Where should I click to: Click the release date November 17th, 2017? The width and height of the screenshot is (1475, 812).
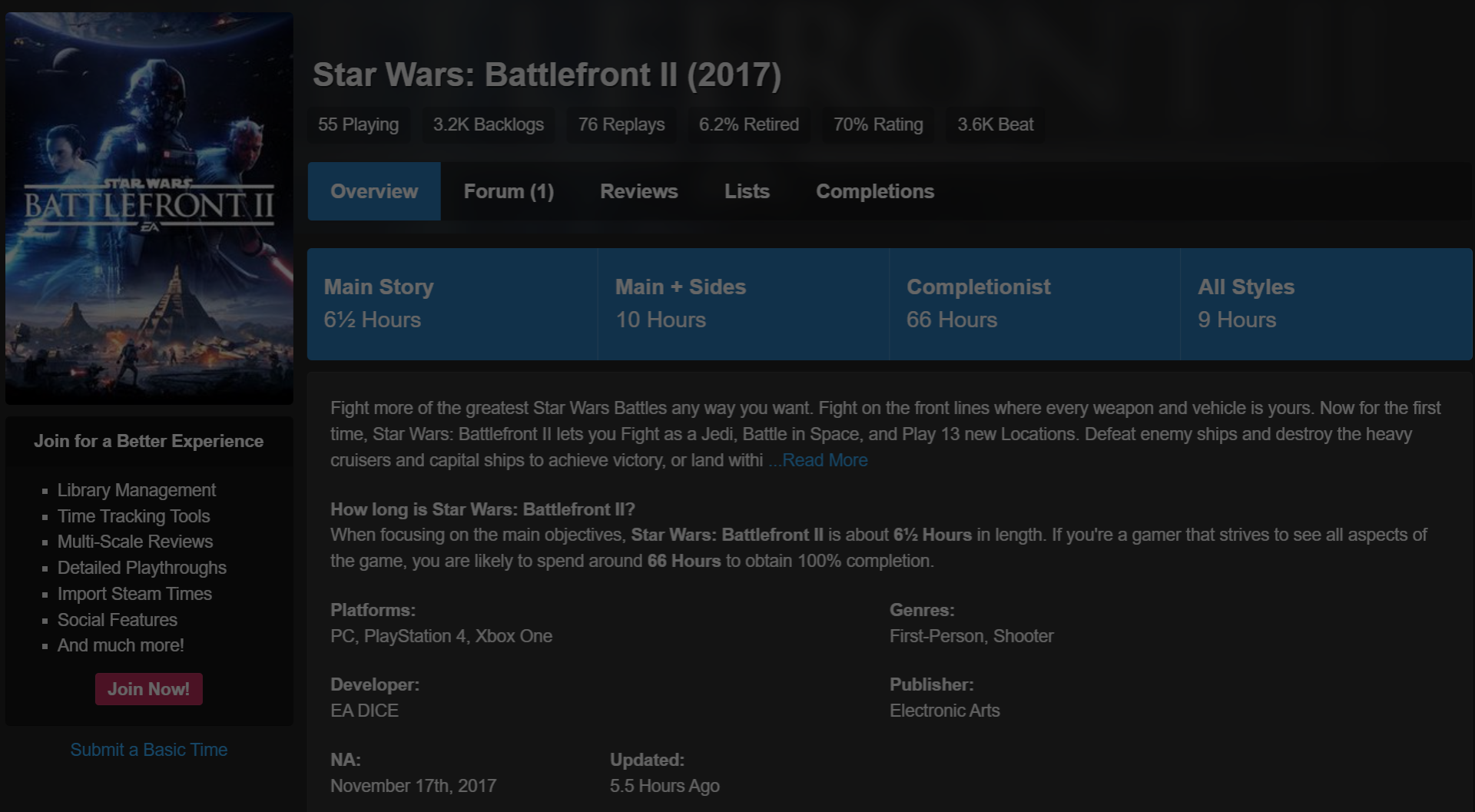tap(413, 786)
